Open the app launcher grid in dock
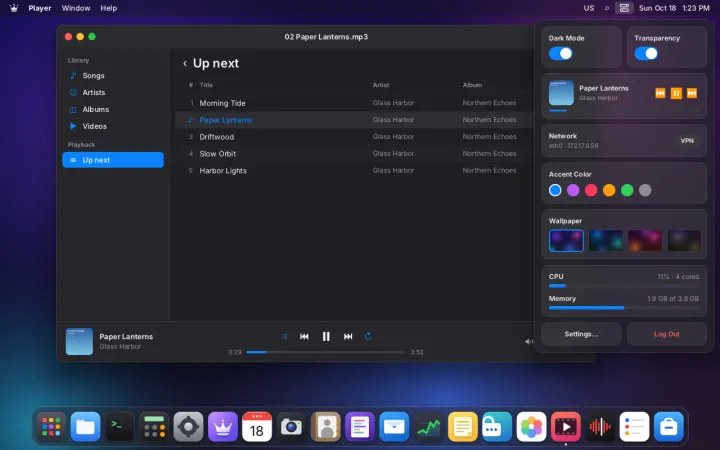This screenshot has height=450, width=720. click(51, 427)
